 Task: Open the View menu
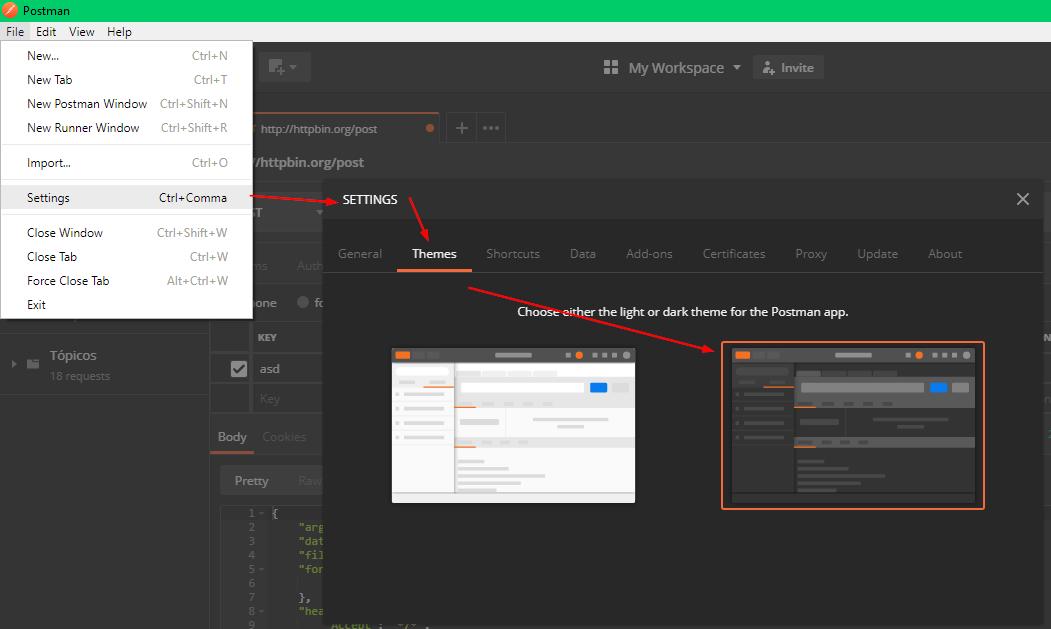coord(81,32)
